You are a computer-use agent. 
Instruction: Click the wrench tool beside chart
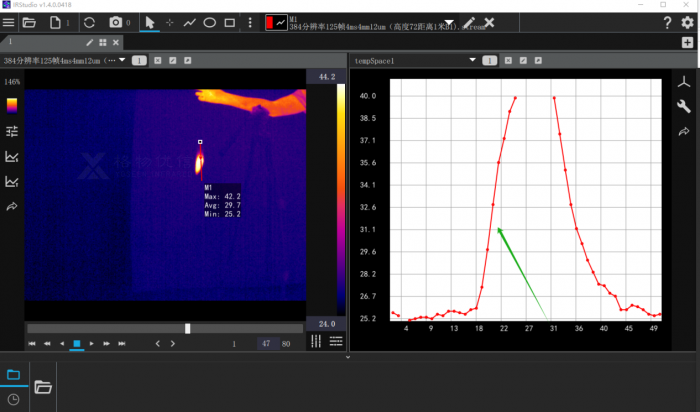[x=684, y=107]
